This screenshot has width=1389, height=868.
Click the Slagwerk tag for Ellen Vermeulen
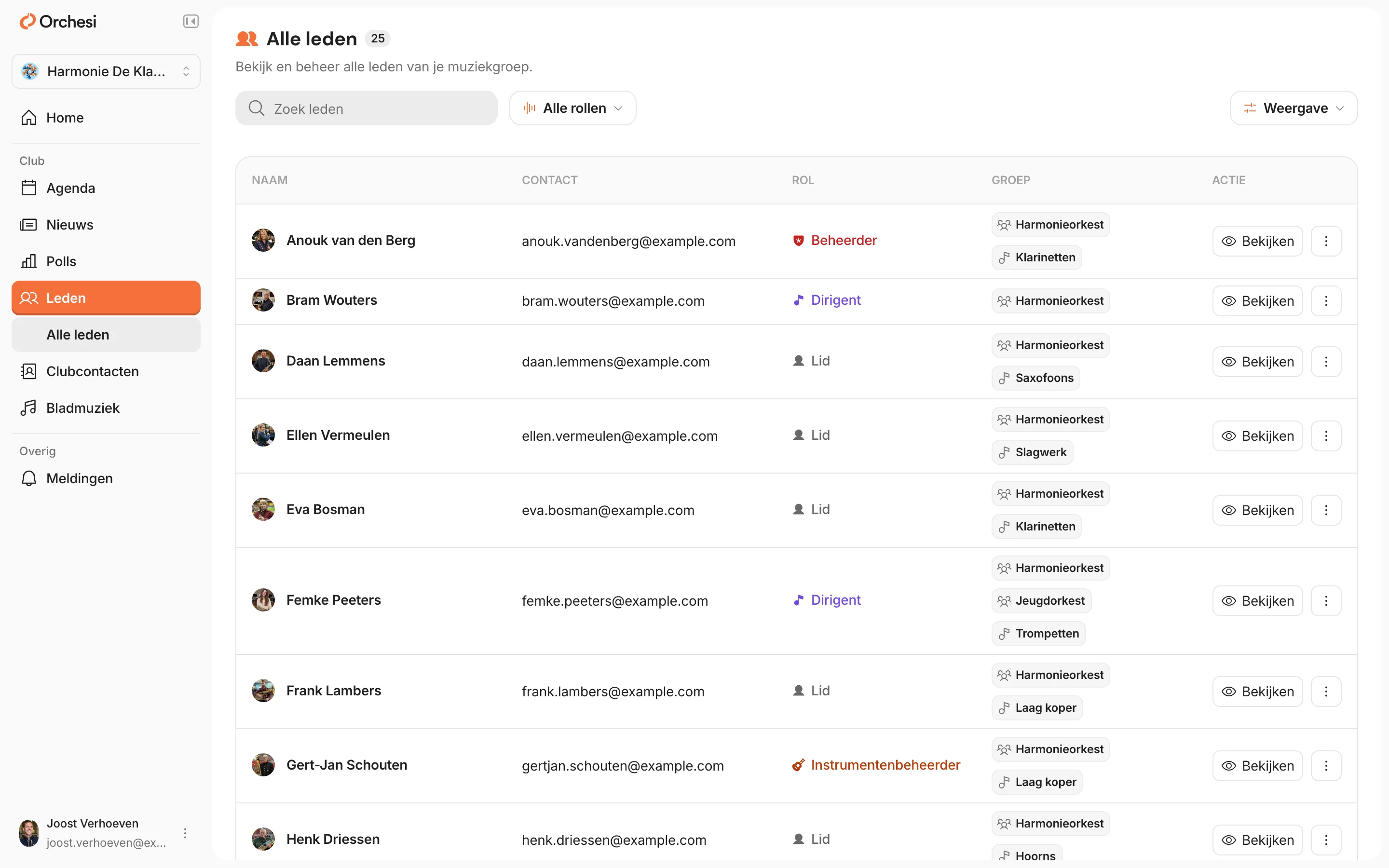coord(1032,452)
